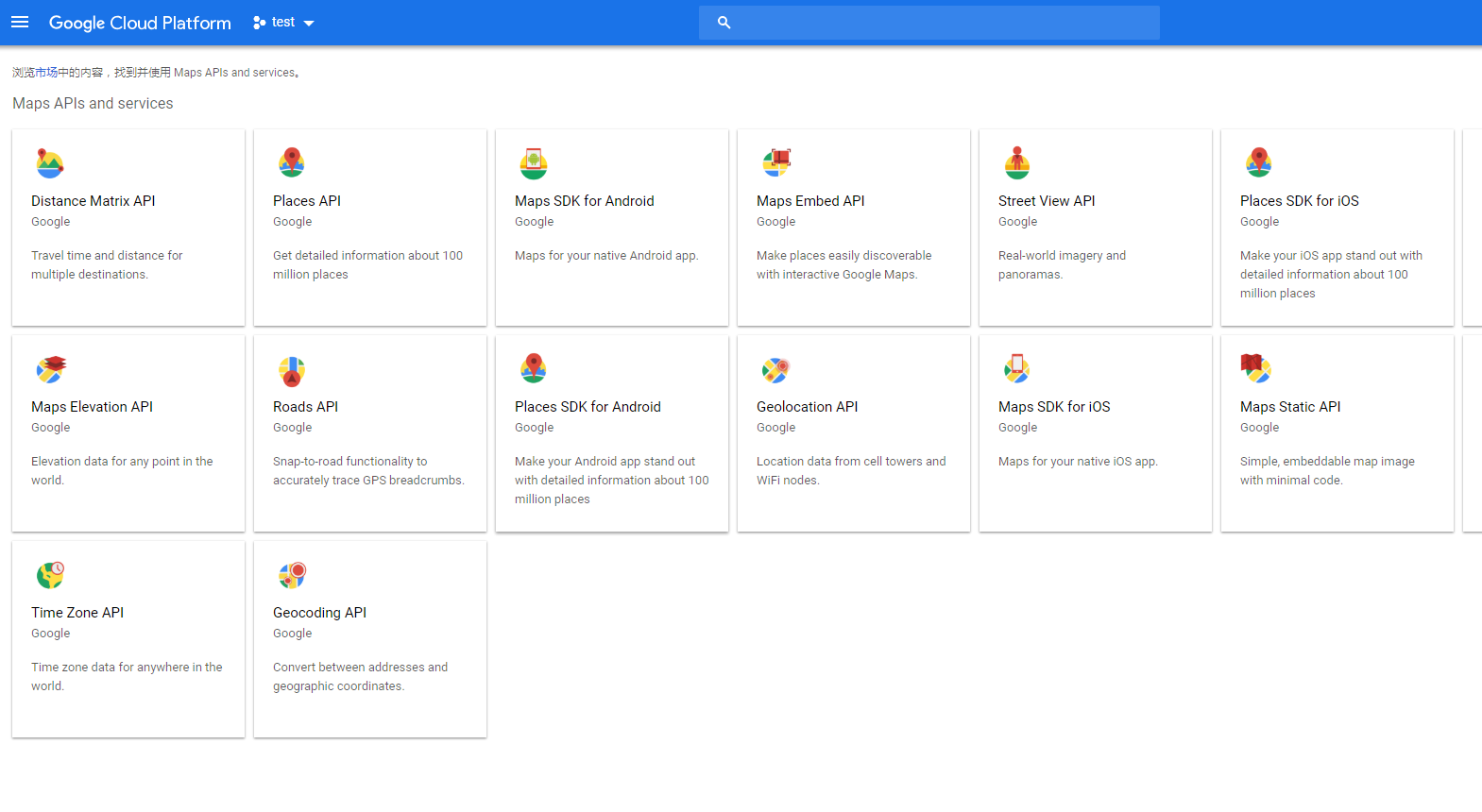
Task: Click 'Make places easily discoverable' description
Action: coord(843,256)
